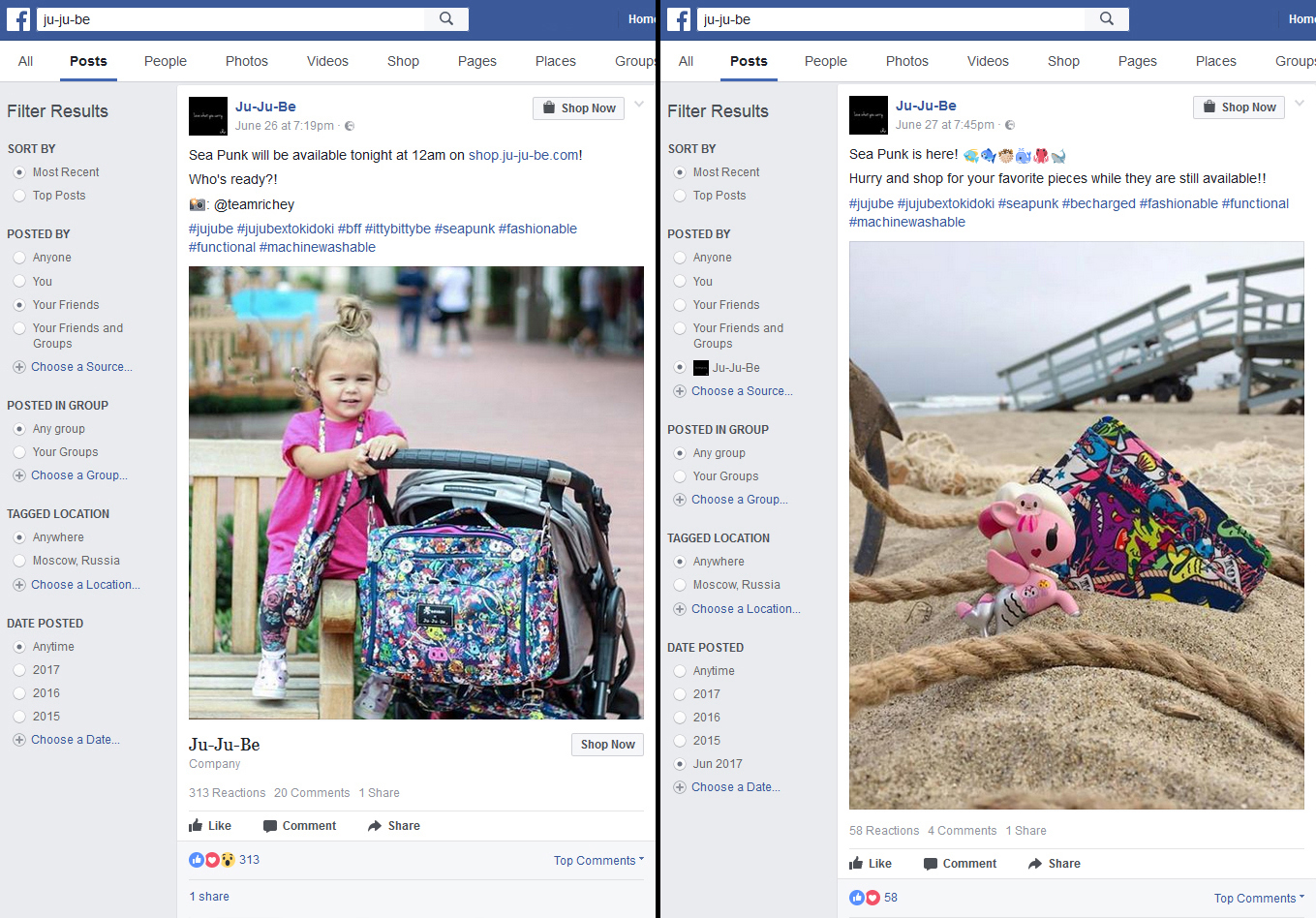
Task: Share the June 26 post
Action: click(x=394, y=826)
